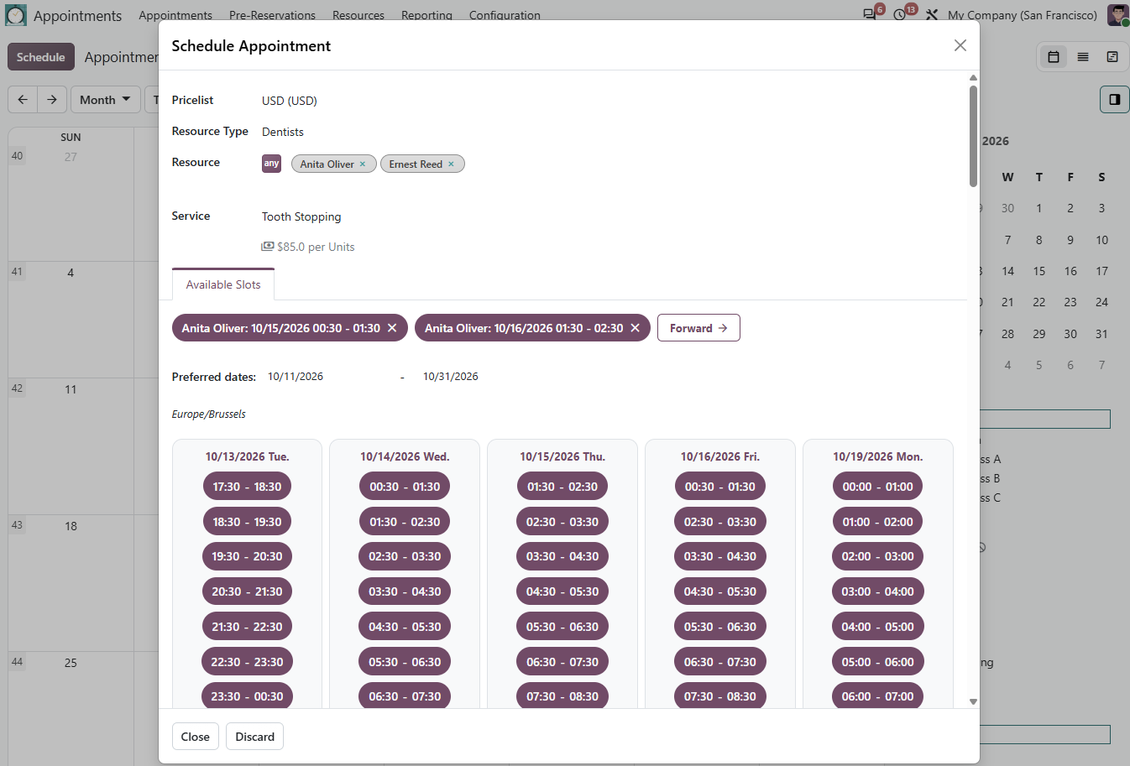Click the Close button in dialog footer

tap(195, 736)
